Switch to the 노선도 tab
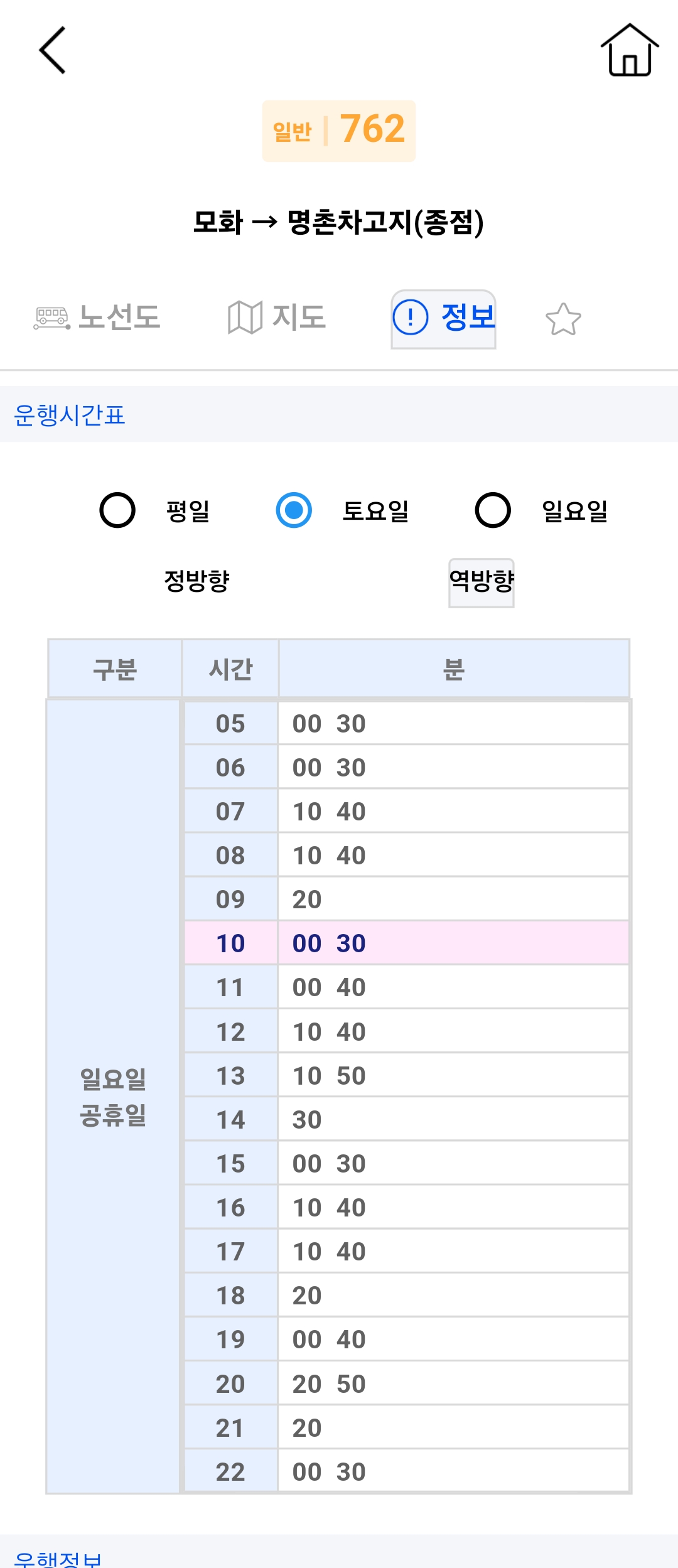 [x=97, y=318]
